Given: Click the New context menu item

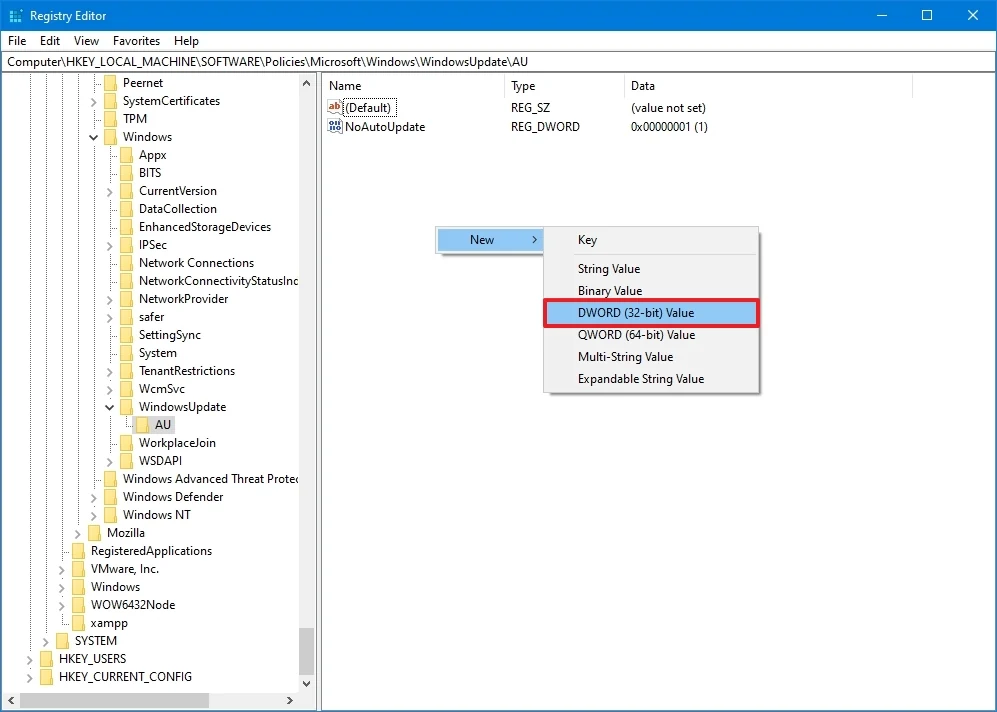Looking at the screenshot, I should [490, 240].
